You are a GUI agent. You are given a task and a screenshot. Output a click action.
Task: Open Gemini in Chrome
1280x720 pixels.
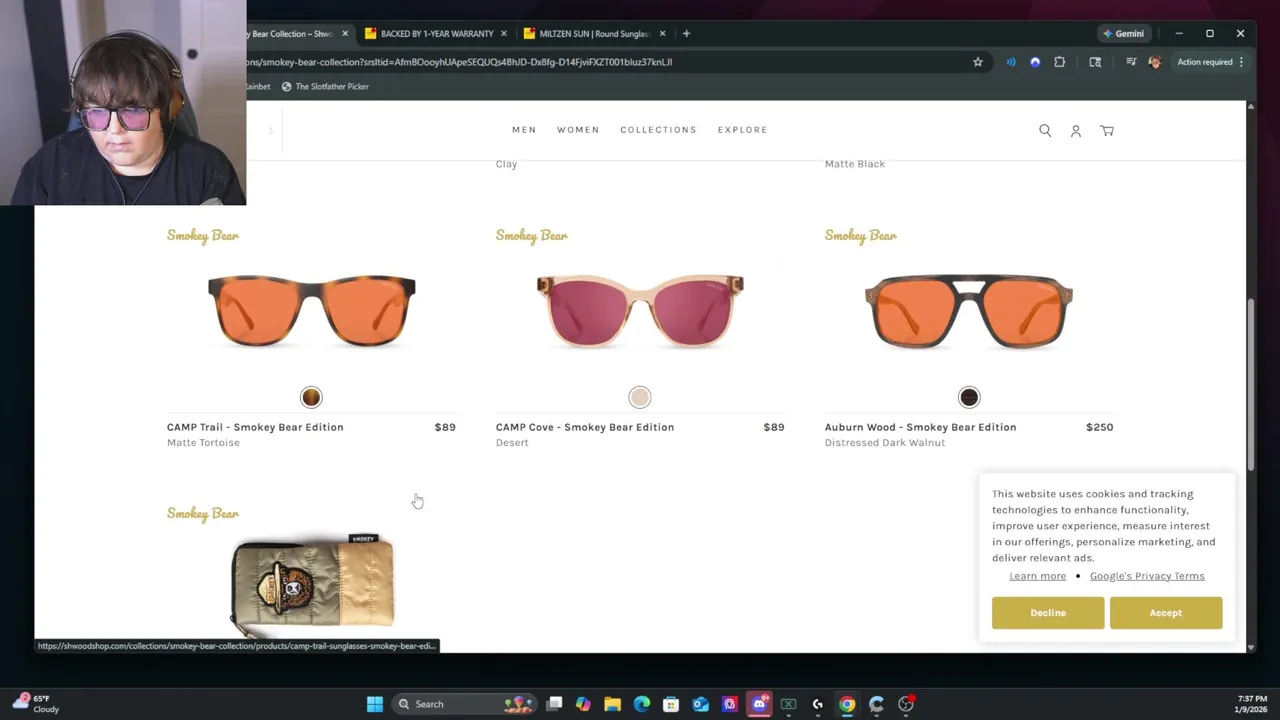1124,33
